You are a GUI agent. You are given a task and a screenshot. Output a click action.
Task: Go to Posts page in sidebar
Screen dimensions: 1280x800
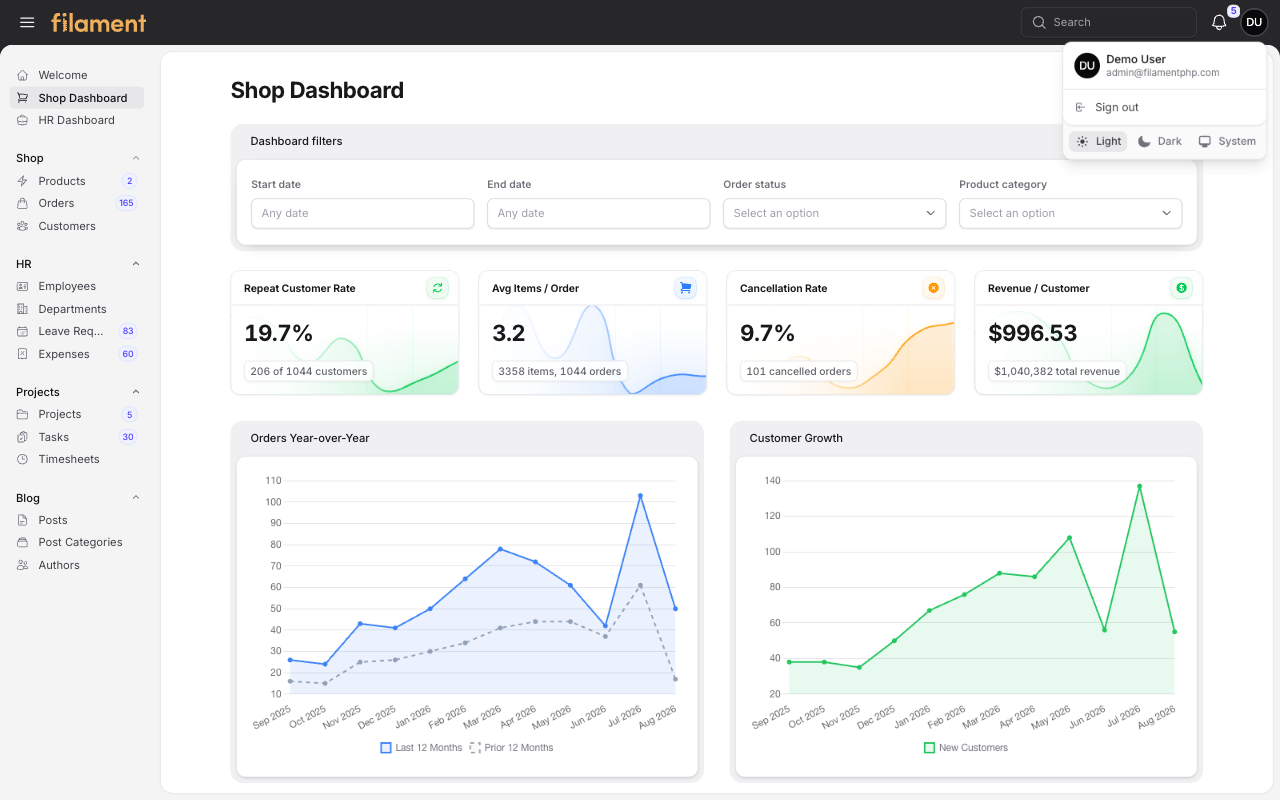(77, 520)
